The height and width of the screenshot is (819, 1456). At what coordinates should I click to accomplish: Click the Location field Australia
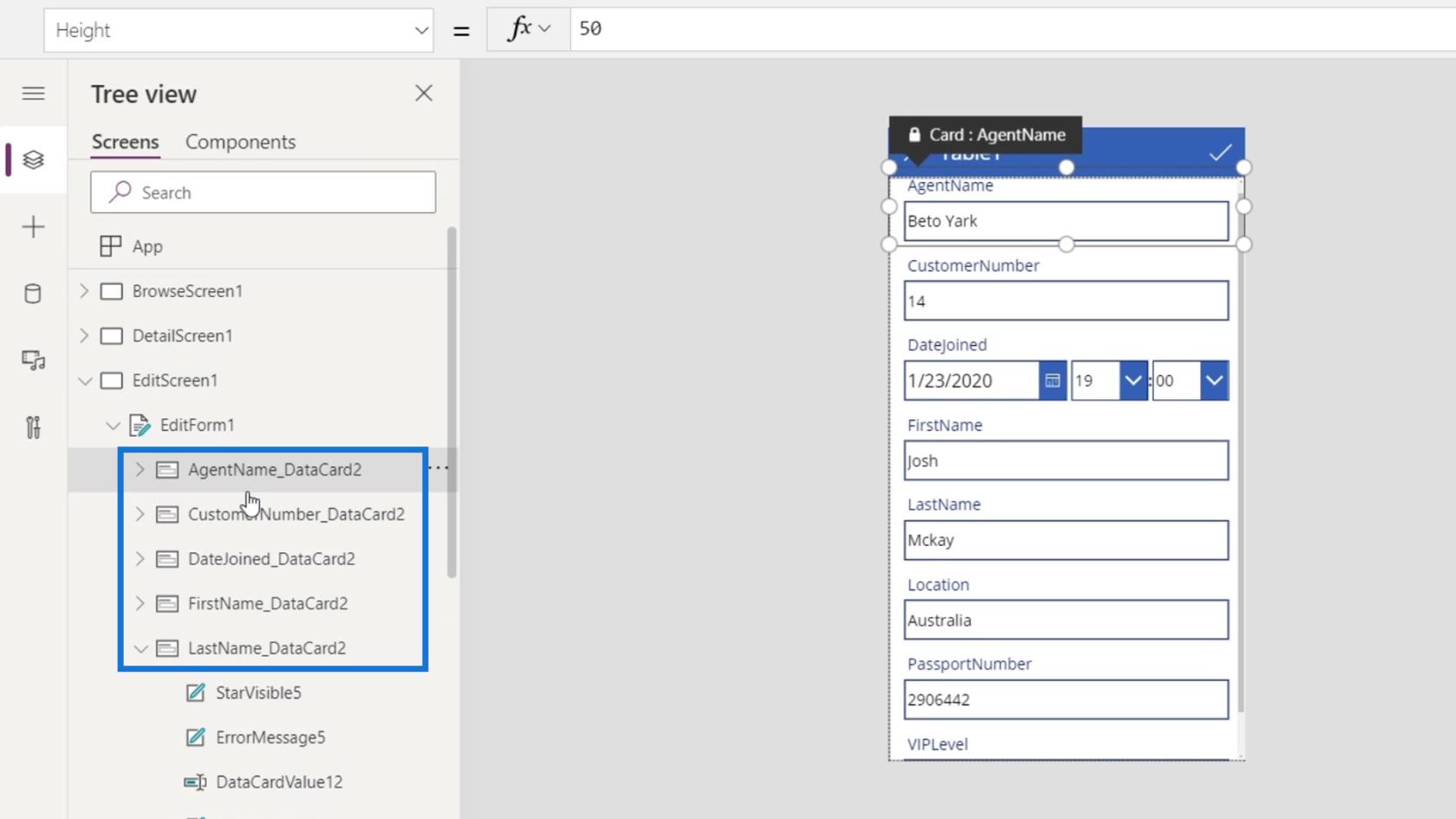1066,620
